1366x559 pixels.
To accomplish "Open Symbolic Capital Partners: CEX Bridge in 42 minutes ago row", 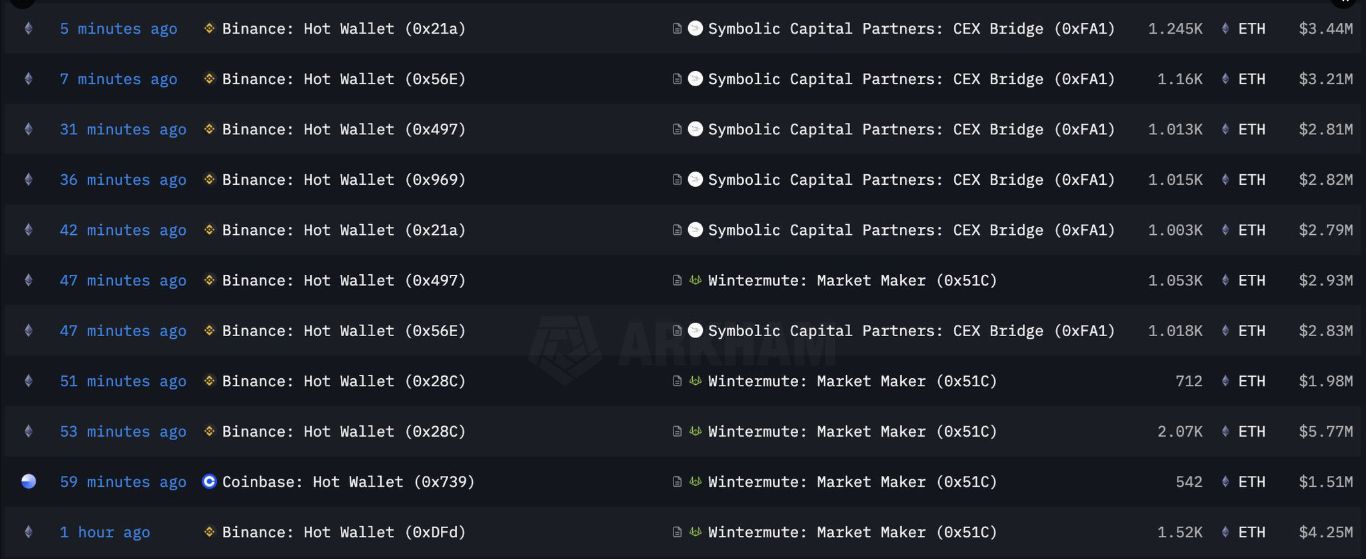I will point(911,230).
